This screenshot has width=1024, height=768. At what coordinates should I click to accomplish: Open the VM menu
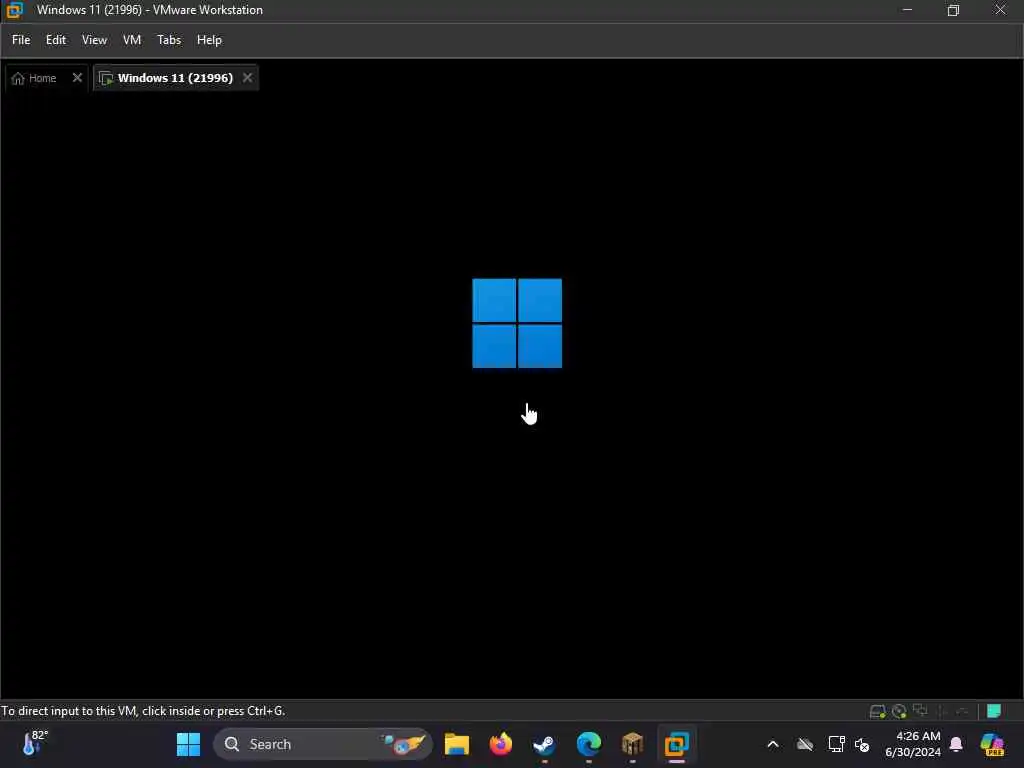pos(132,40)
